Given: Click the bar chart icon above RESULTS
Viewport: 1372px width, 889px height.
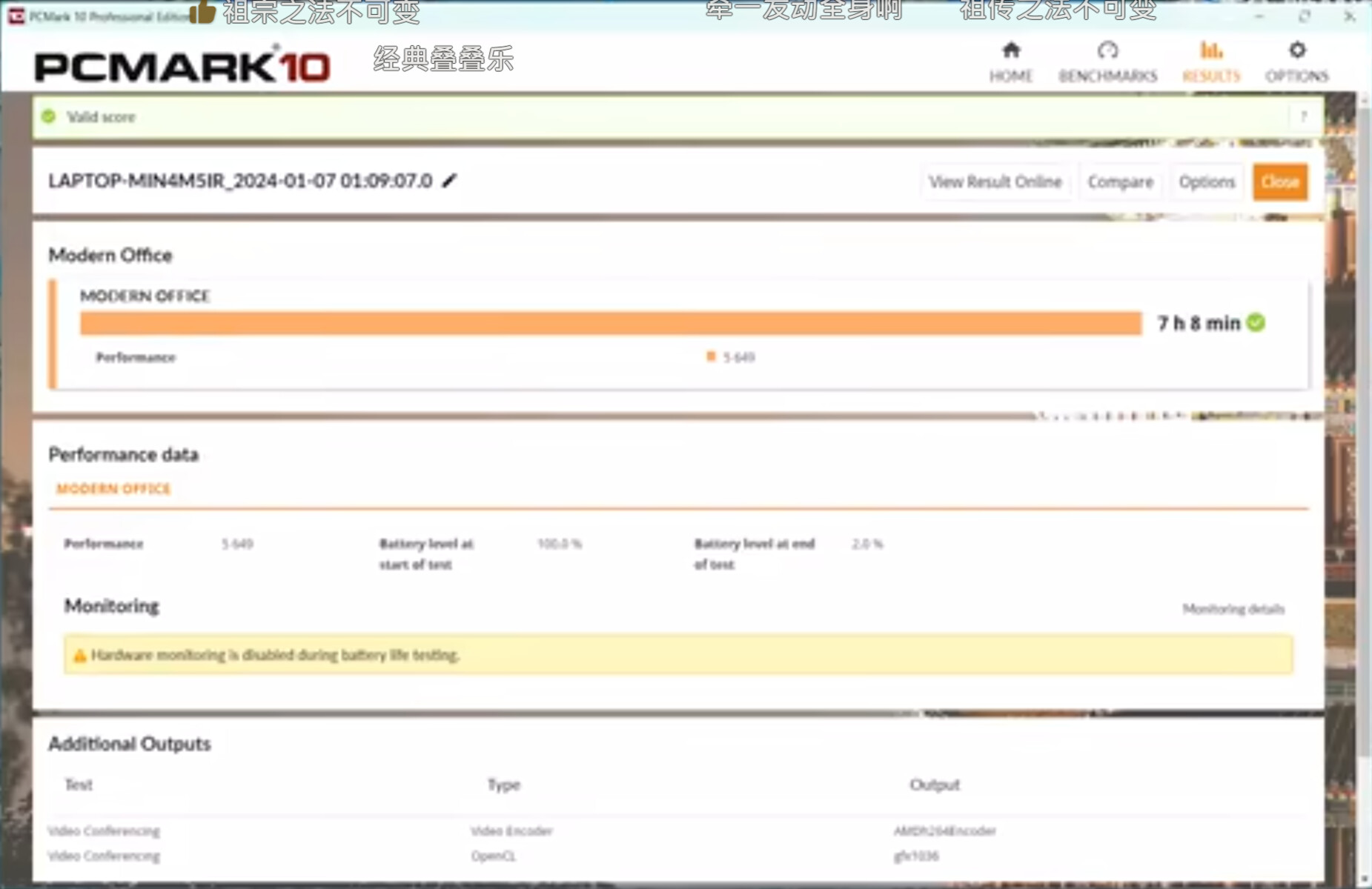Looking at the screenshot, I should [x=1211, y=50].
